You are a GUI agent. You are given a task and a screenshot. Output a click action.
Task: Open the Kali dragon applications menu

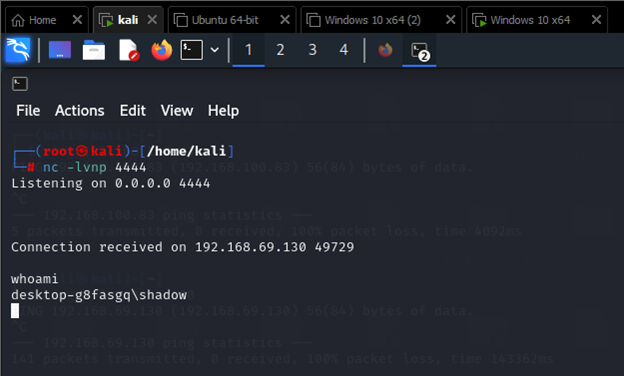18,50
